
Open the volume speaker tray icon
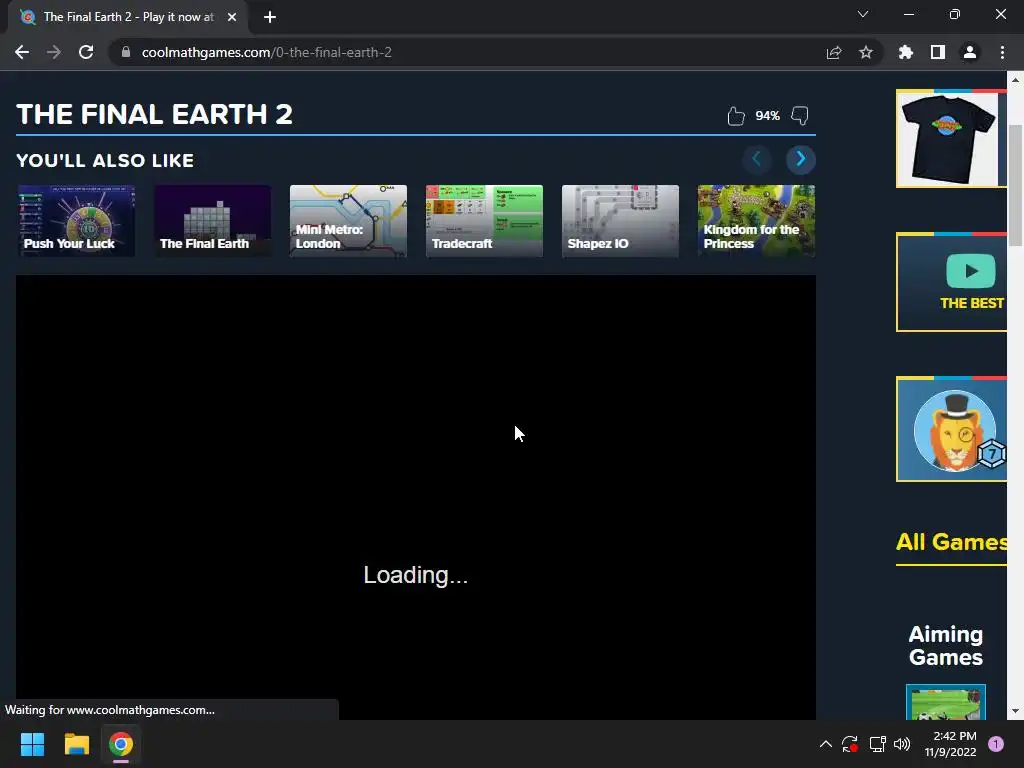click(x=902, y=744)
